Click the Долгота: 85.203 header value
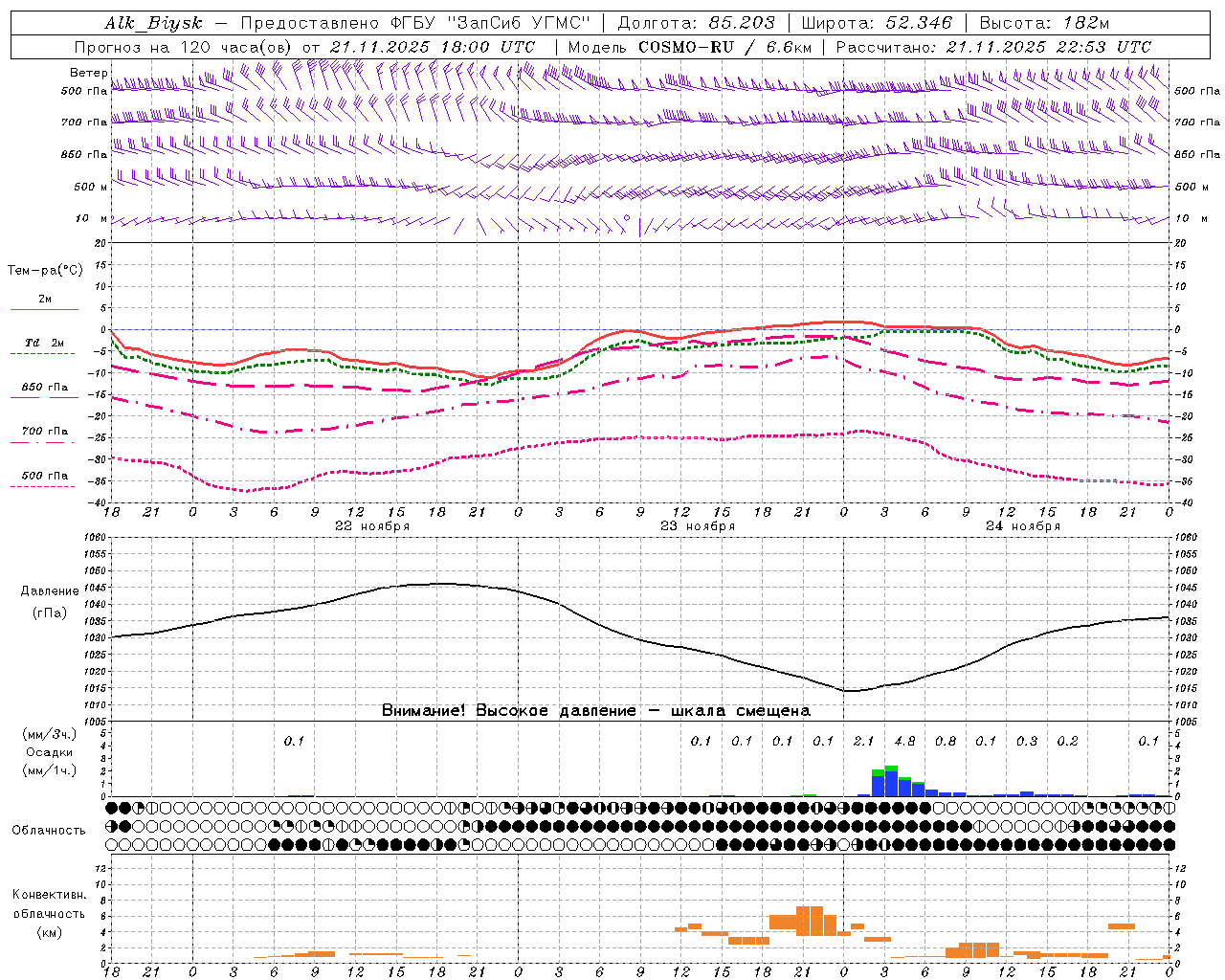 696,23
